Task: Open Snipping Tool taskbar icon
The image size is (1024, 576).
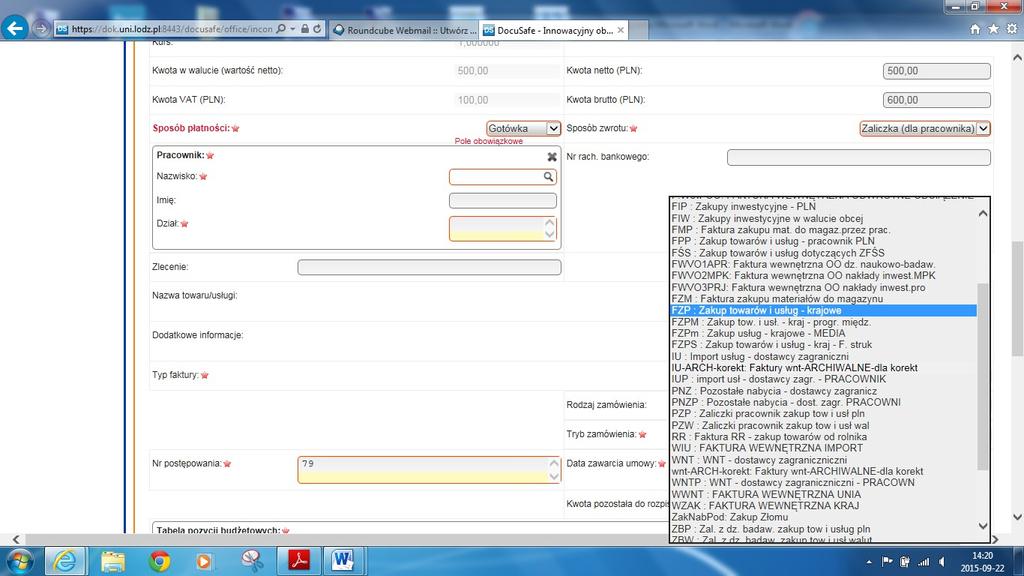Action: (x=251, y=561)
